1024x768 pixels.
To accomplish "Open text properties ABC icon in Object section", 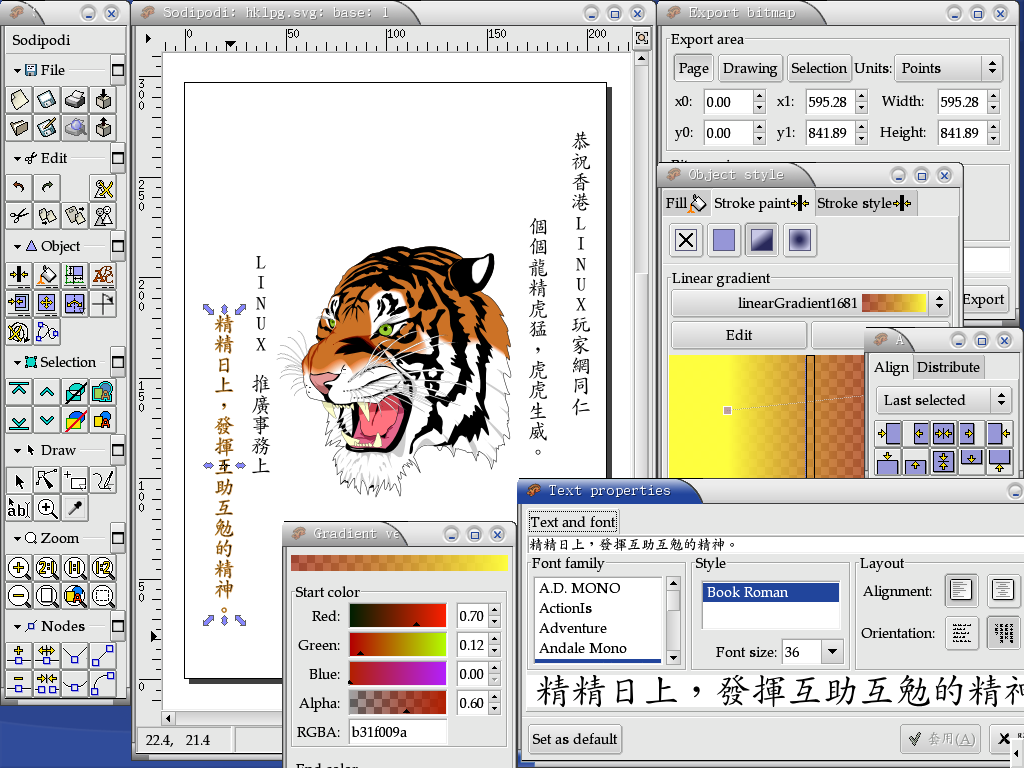I will [103, 276].
